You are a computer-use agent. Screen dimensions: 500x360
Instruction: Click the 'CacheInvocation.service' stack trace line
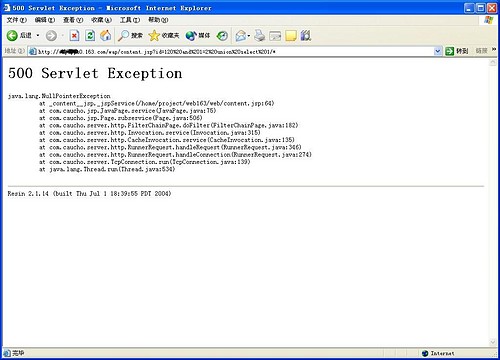pyautogui.click(x=167, y=140)
